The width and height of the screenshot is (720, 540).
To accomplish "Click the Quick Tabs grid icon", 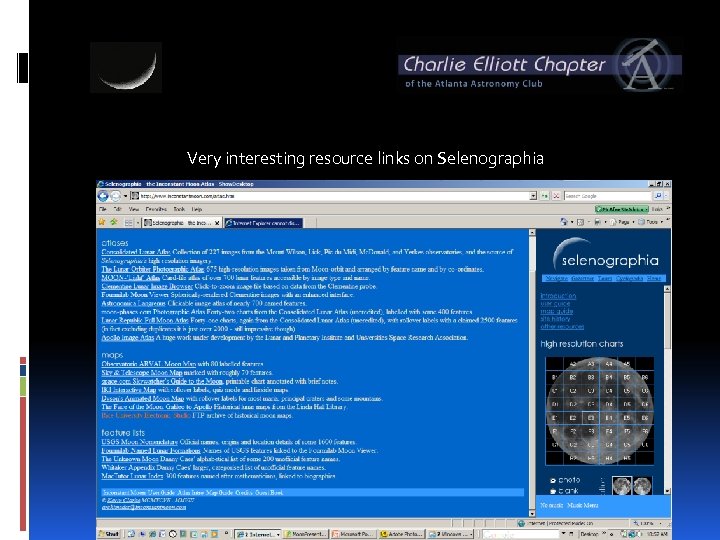I will [x=129, y=223].
